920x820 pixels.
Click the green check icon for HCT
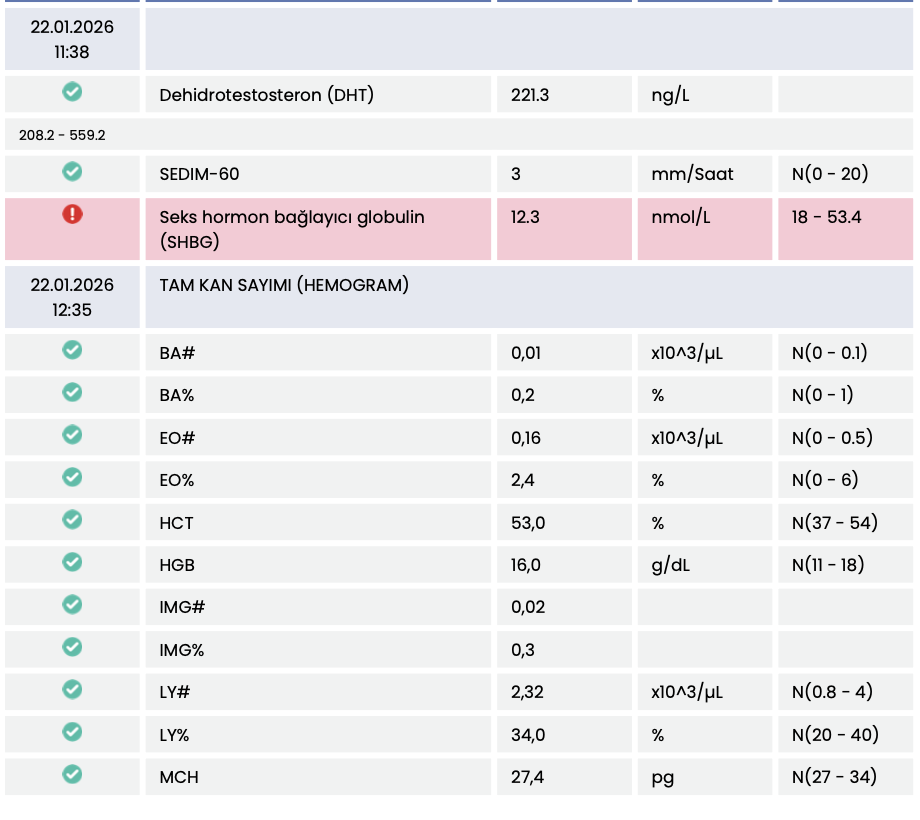click(x=72, y=520)
